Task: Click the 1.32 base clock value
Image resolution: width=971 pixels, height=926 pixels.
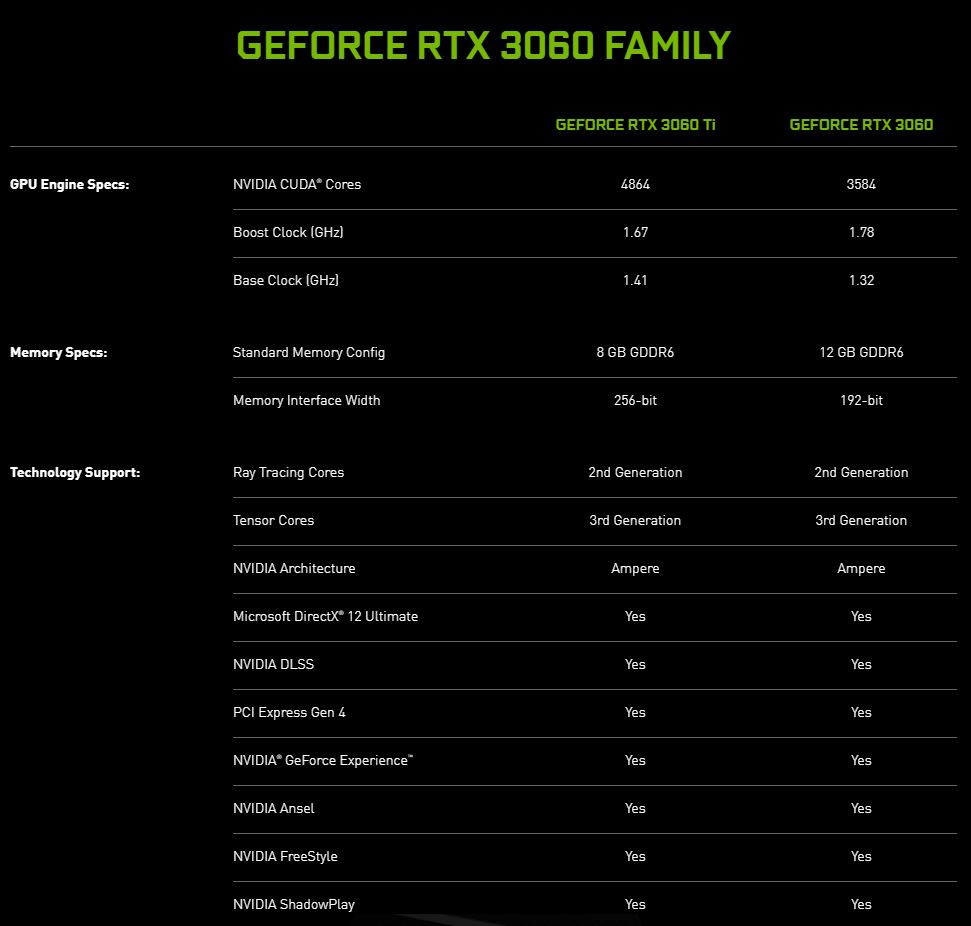Action: [x=861, y=280]
